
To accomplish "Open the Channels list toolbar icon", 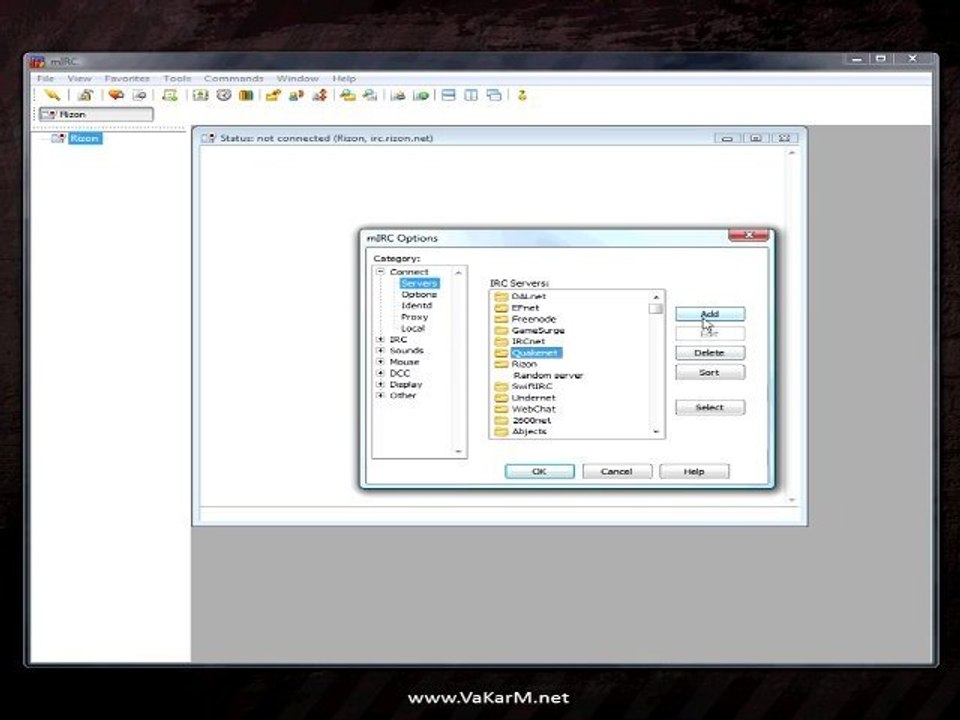I will pyautogui.click(x=140, y=95).
